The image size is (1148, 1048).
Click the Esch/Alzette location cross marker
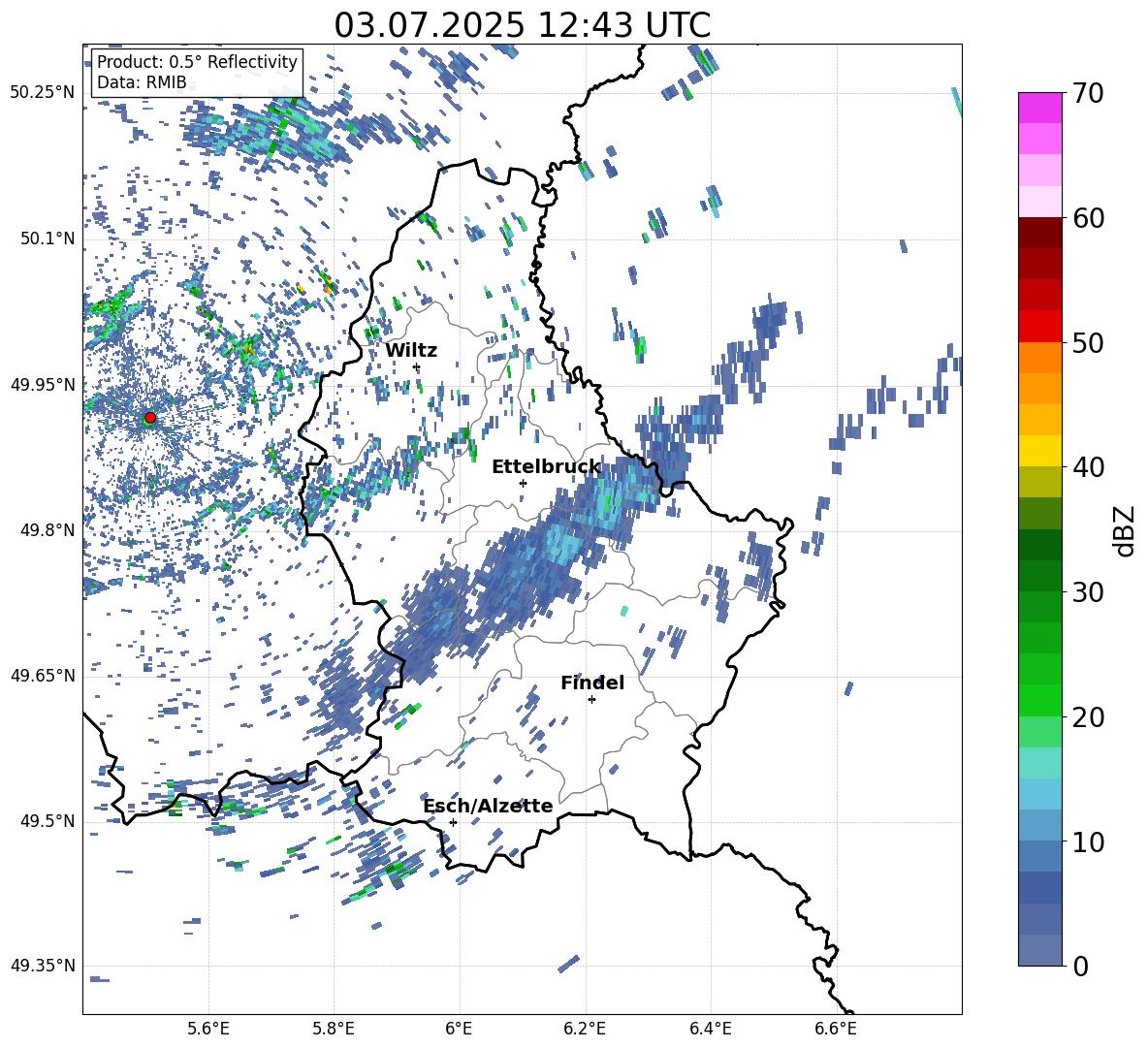(x=453, y=822)
